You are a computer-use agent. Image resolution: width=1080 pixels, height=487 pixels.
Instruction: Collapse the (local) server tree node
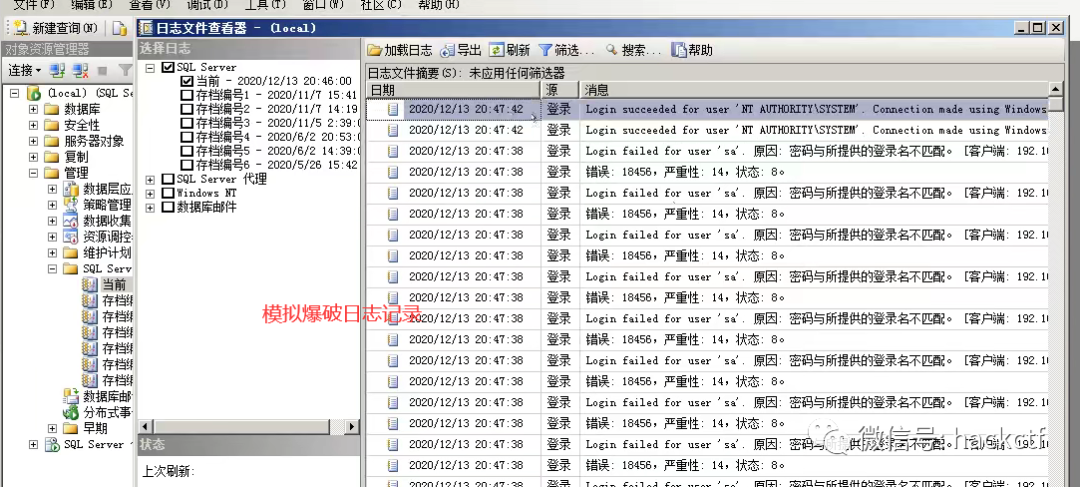coord(14,93)
